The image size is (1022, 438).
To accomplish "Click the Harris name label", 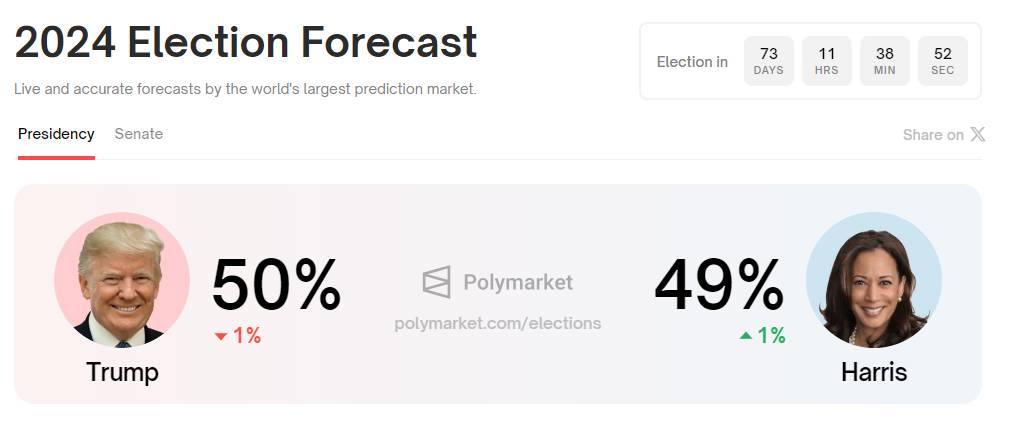I will click(x=873, y=372).
